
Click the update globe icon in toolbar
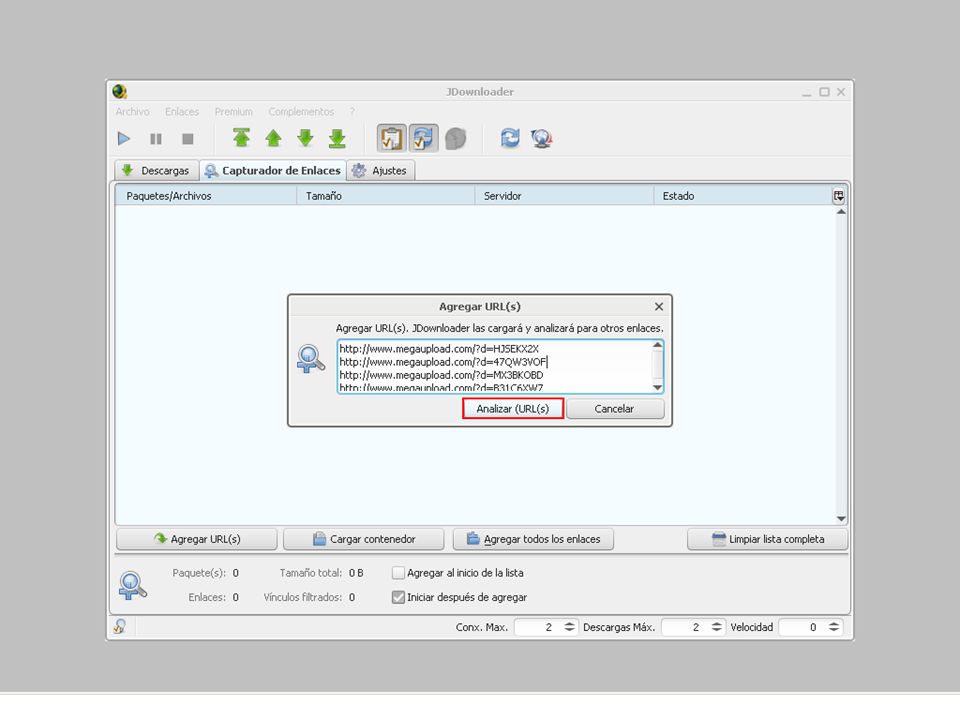(x=542, y=138)
